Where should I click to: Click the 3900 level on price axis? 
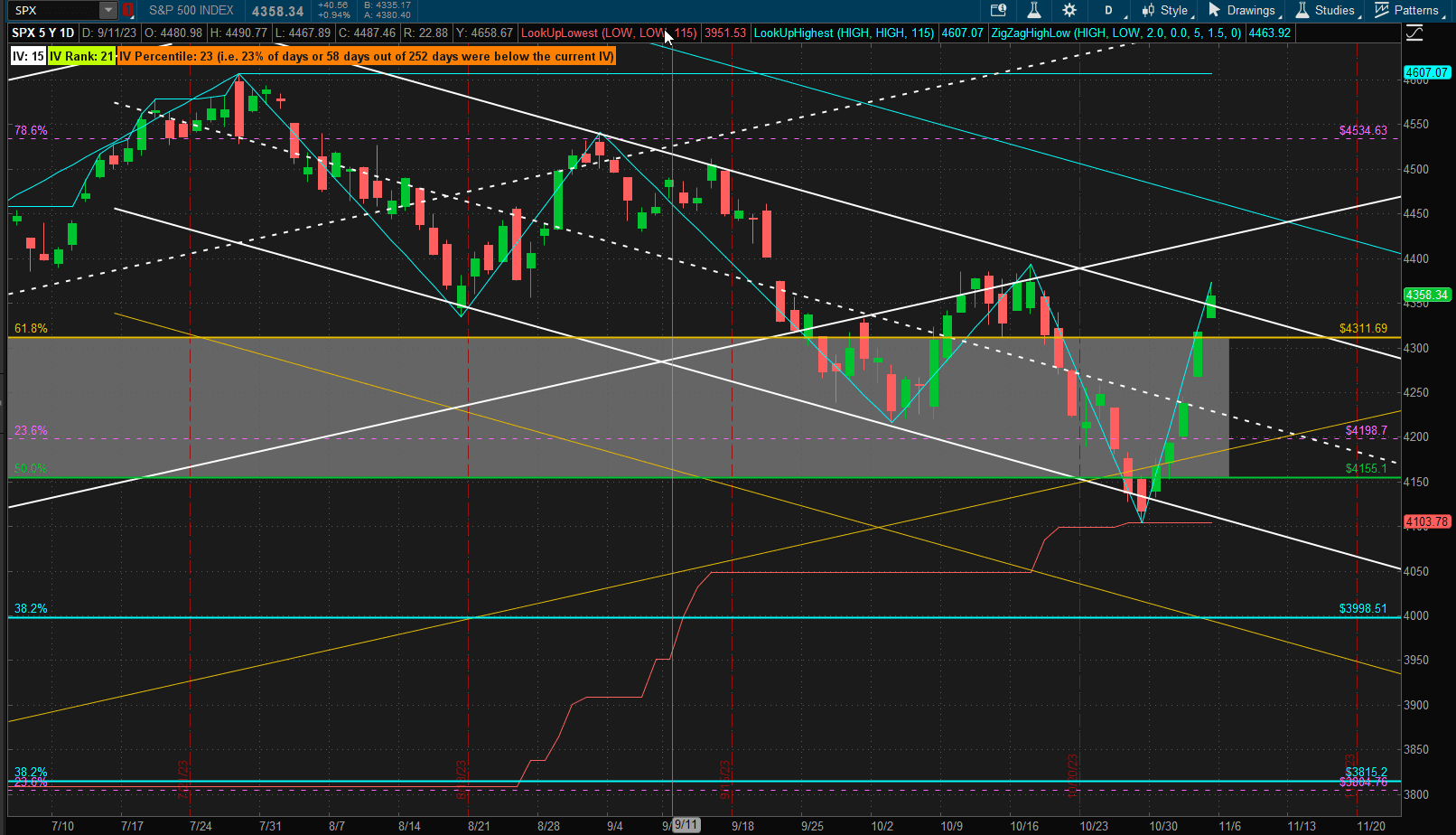[1416, 705]
